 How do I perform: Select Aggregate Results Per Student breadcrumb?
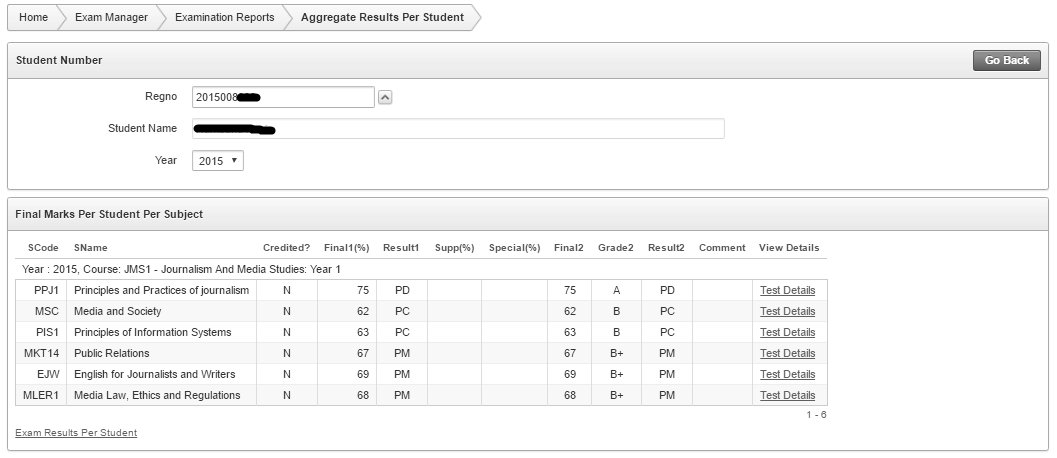(x=382, y=17)
